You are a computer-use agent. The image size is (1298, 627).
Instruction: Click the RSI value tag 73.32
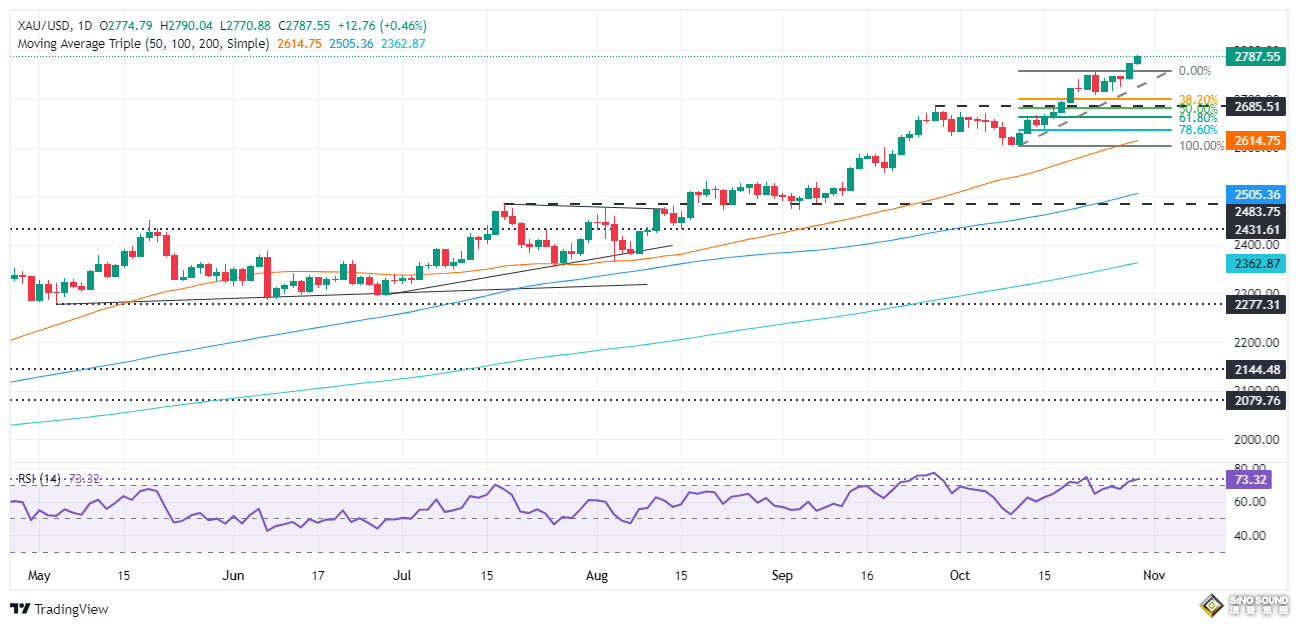tap(1257, 481)
